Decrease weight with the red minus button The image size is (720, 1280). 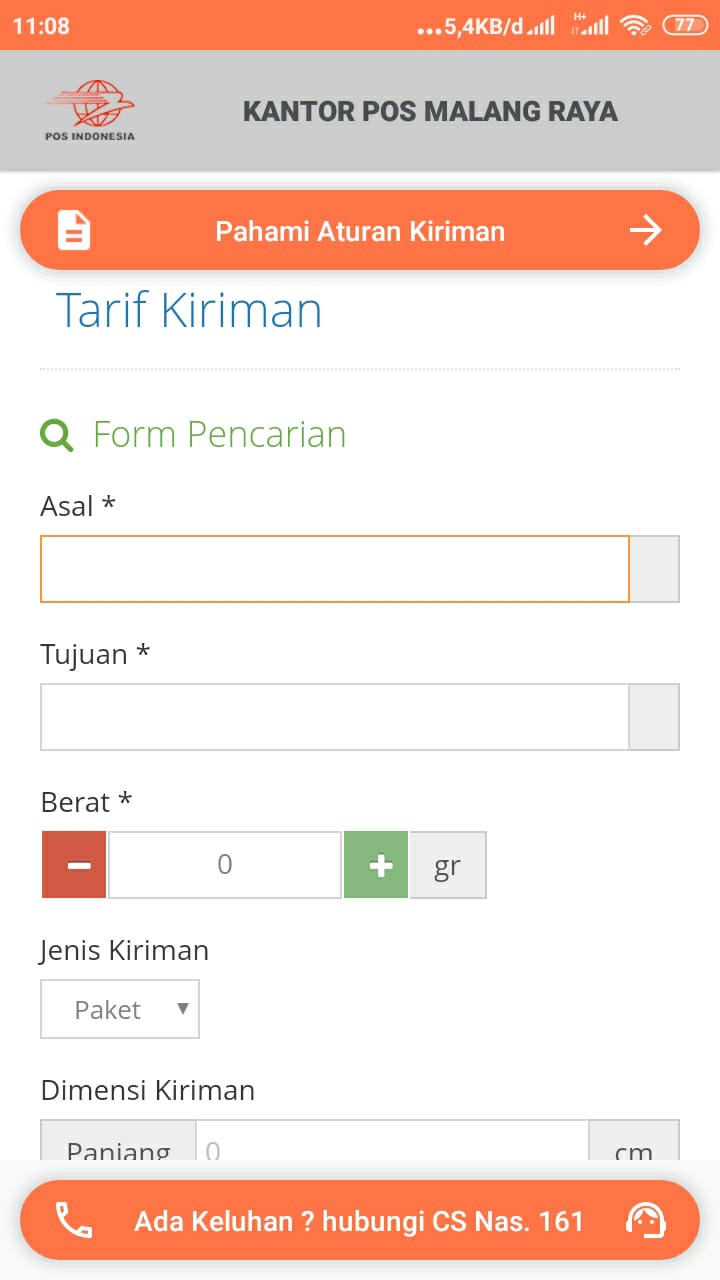[74, 864]
